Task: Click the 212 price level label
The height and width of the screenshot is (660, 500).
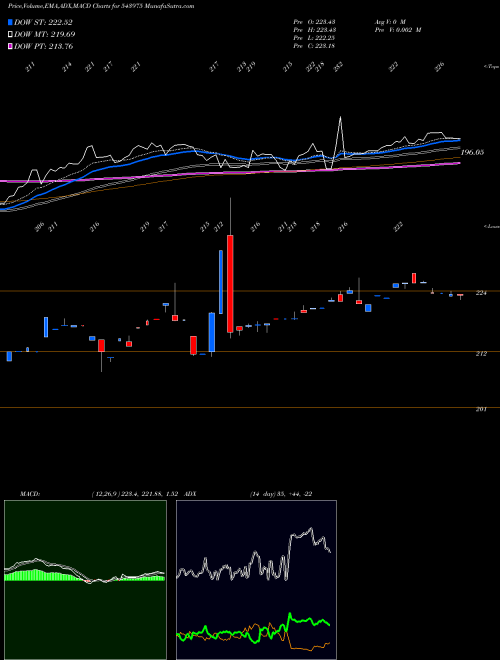Action: 481,354
